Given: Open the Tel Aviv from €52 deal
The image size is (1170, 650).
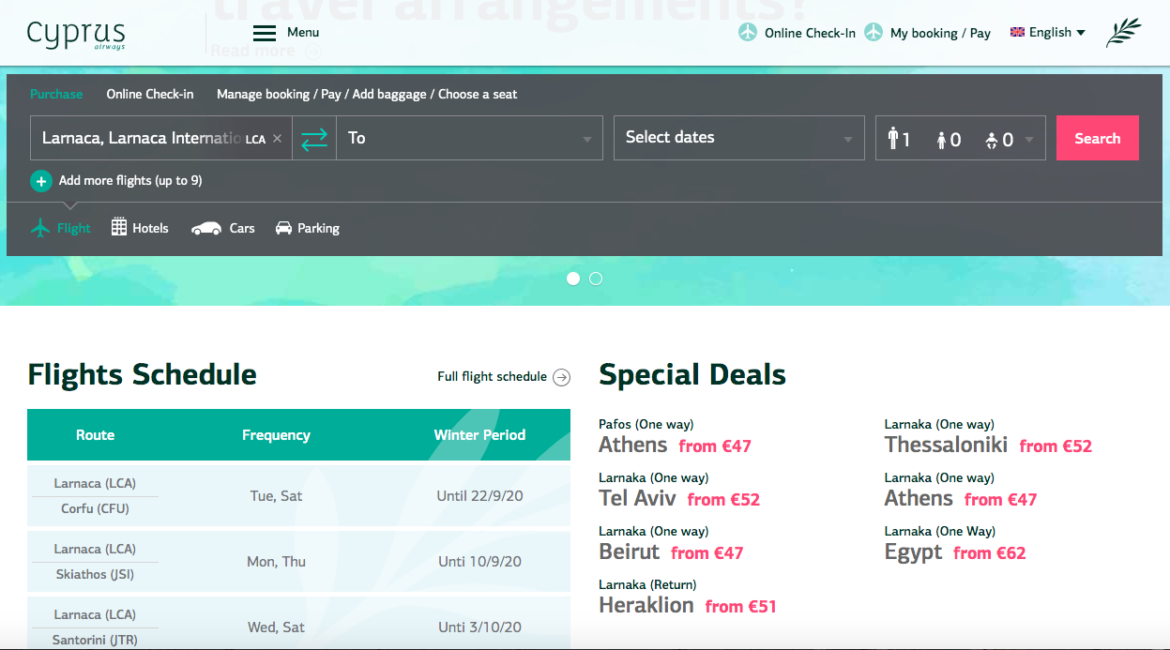Looking at the screenshot, I should 679,491.
